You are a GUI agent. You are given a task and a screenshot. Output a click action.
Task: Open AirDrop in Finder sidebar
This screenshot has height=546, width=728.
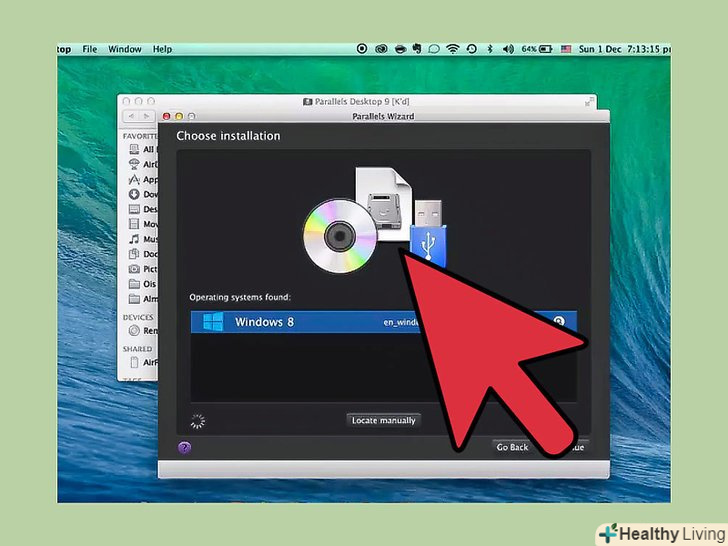click(x=143, y=164)
